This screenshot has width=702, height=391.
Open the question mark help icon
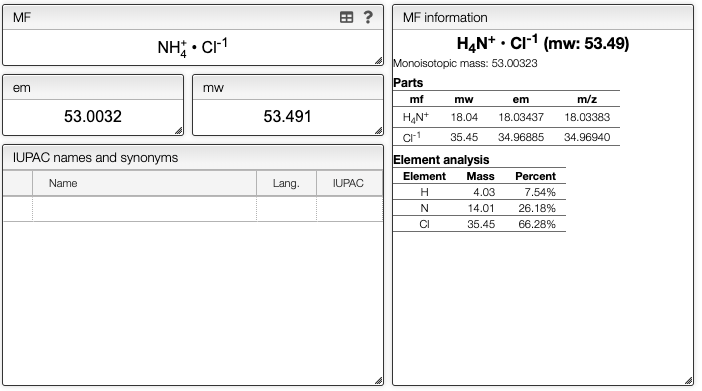[368, 17]
